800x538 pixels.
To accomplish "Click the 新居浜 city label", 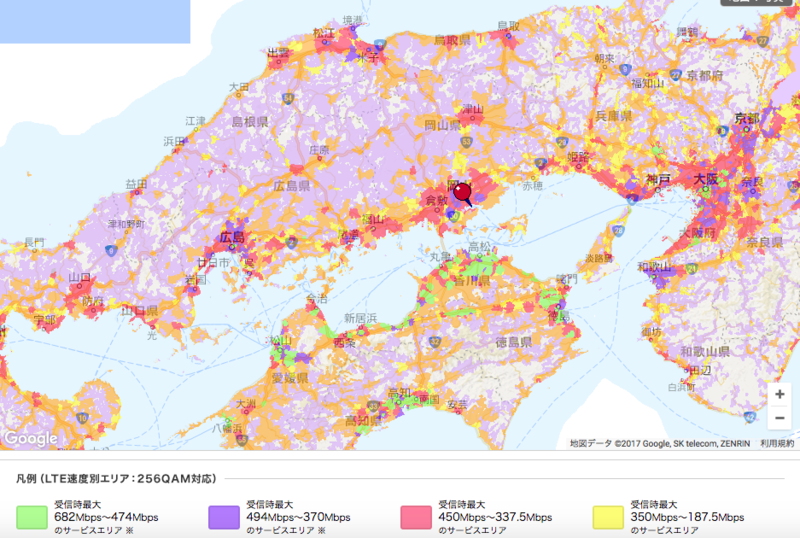I will pyautogui.click(x=360, y=318).
